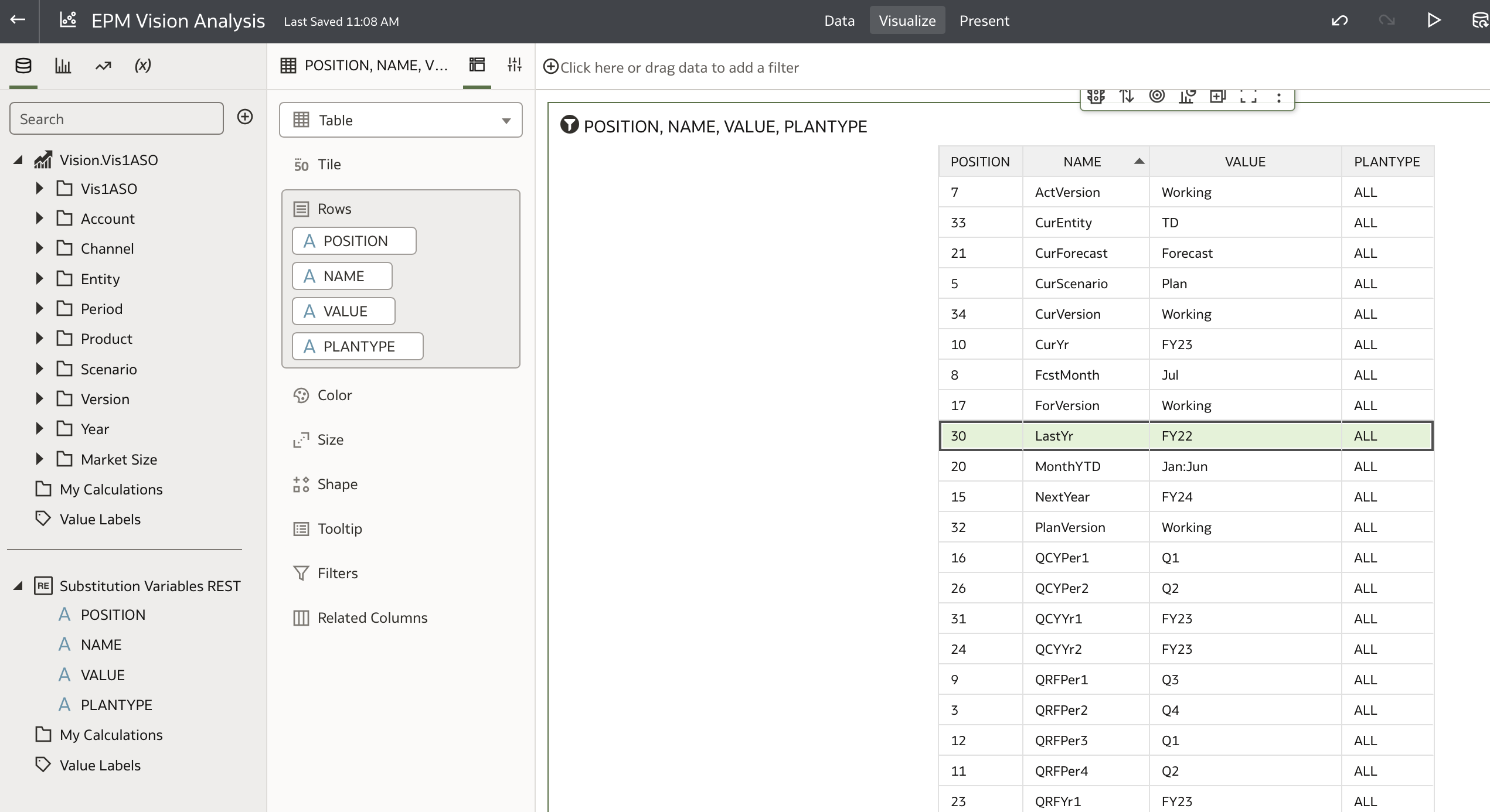Go back using the arrow icon
Viewport: 1490px width, 812px height.
(18, 20)
